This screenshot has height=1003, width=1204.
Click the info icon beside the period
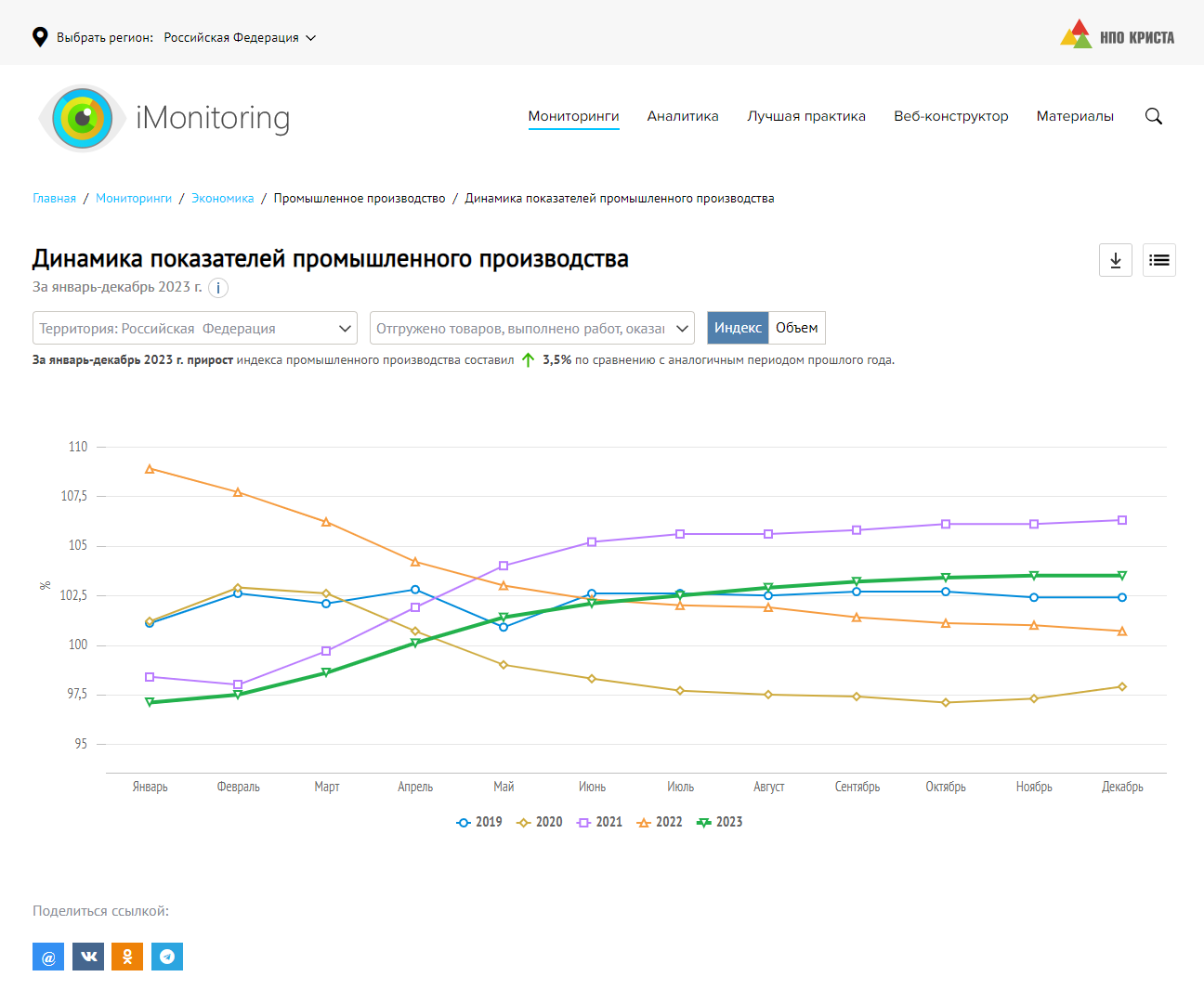[x=218, y=288]
